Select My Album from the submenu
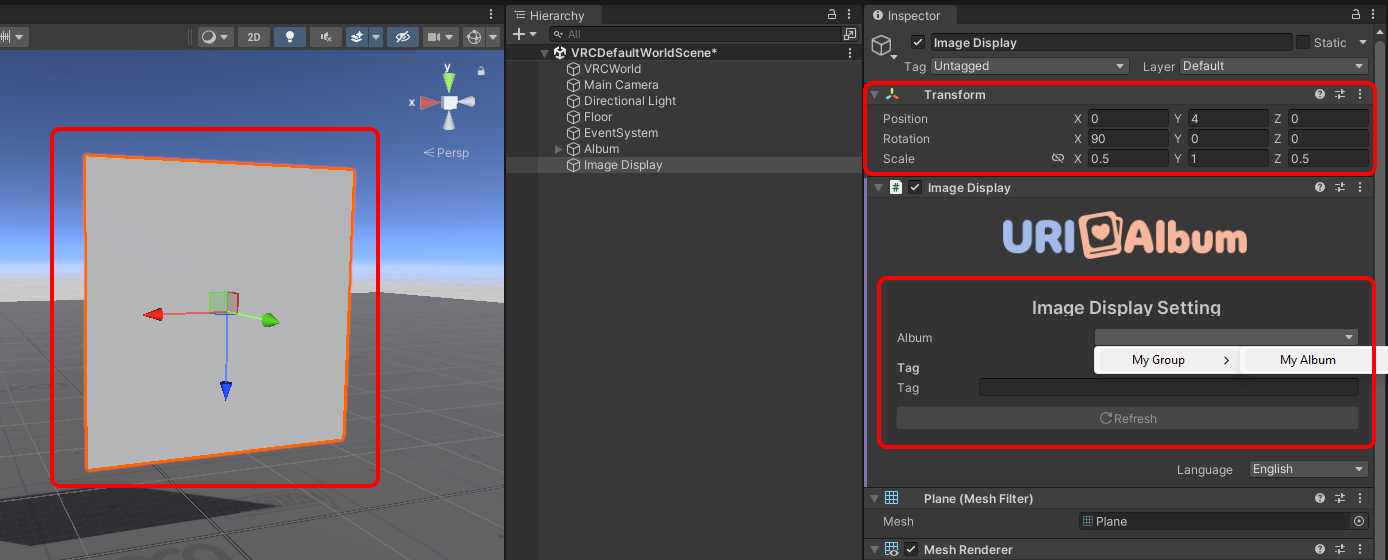The width and height of the screenshot is (1388, 560). (1308, 360)
